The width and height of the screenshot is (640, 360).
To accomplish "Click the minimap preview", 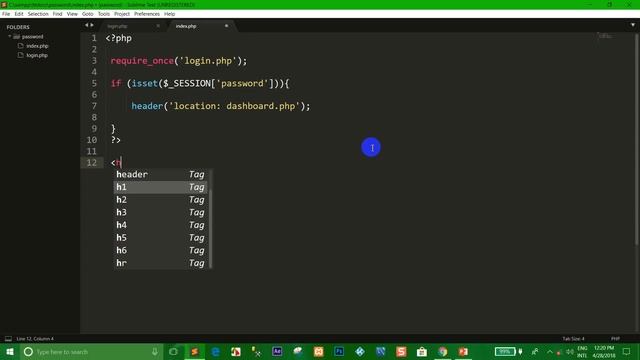I will coord(604,36).
